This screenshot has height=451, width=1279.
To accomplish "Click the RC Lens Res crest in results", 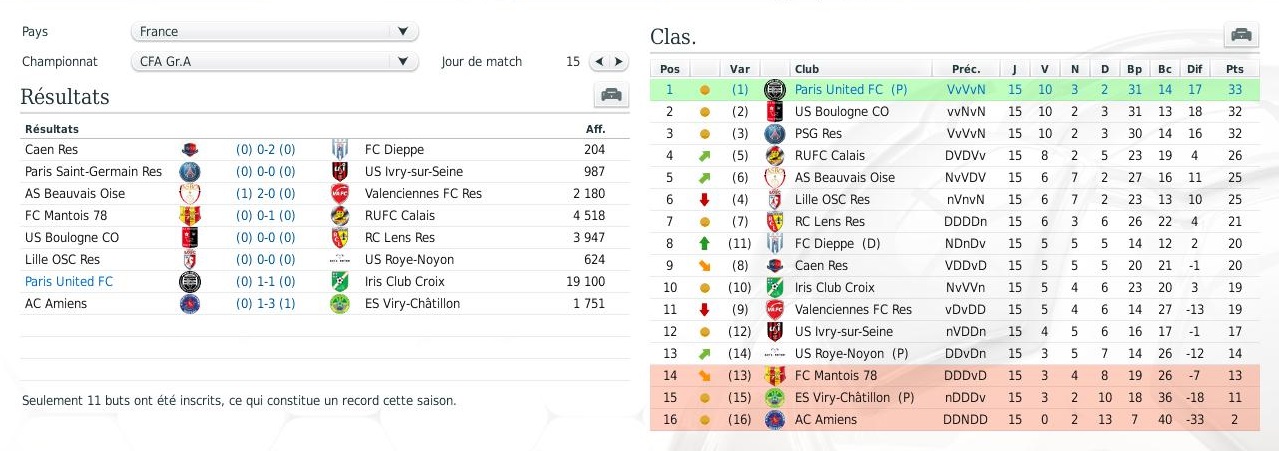I will click(340, 238).
